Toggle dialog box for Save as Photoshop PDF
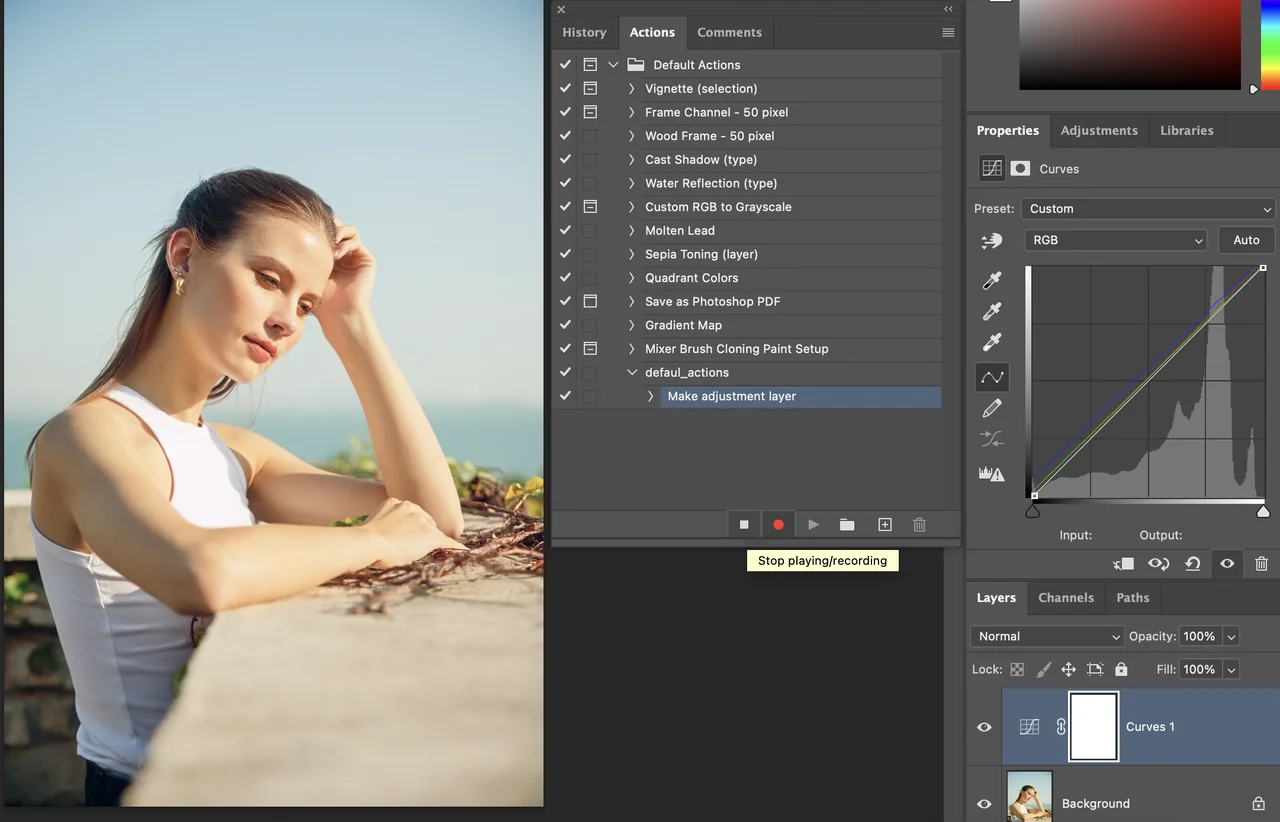Viewport: 1280px width, 822px height. (590, 301)
